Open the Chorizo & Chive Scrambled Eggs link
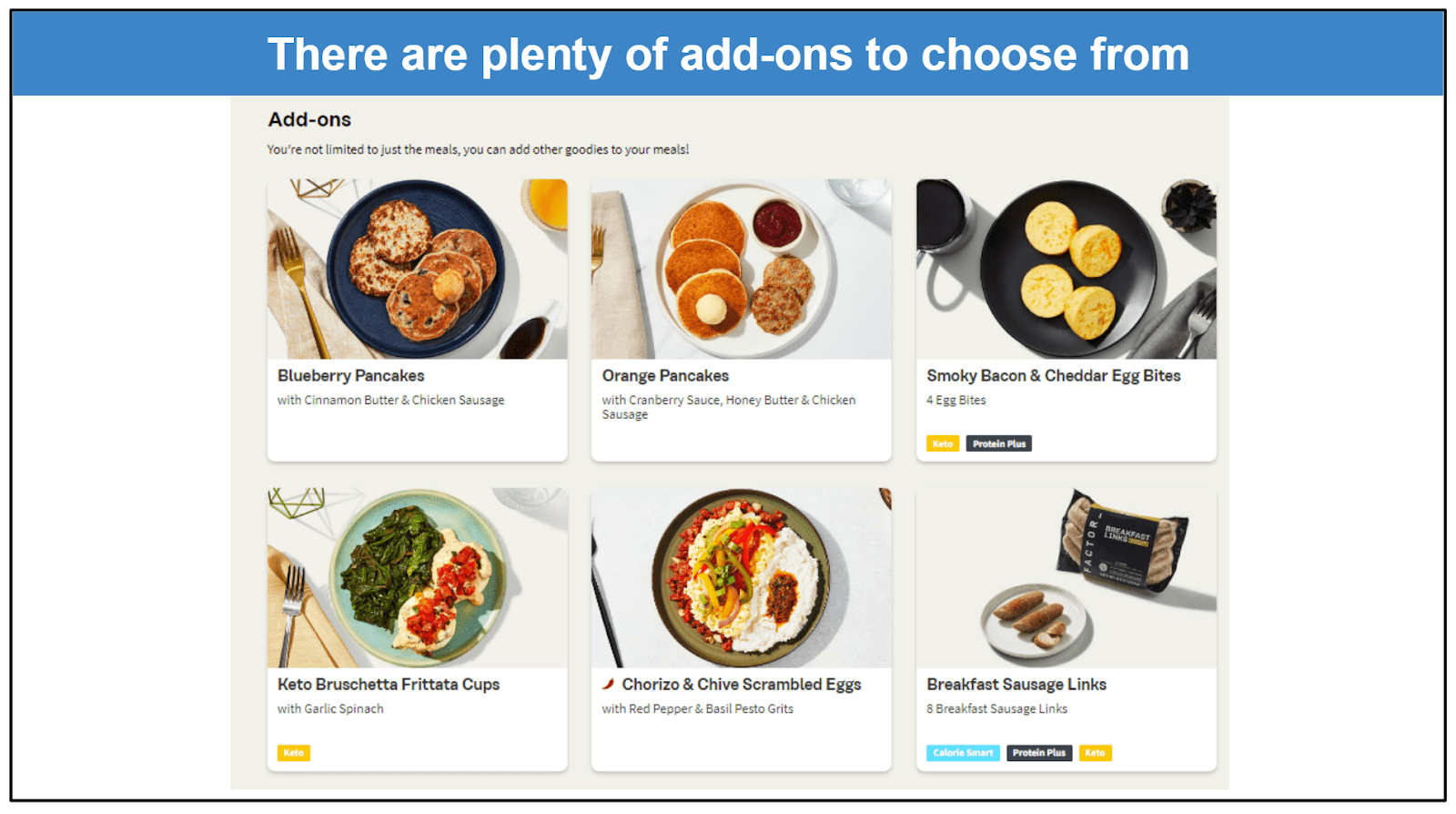Image resolution: width=1456 pixels, height=814 pixels. pyautogui.click(x=742, y=684)
